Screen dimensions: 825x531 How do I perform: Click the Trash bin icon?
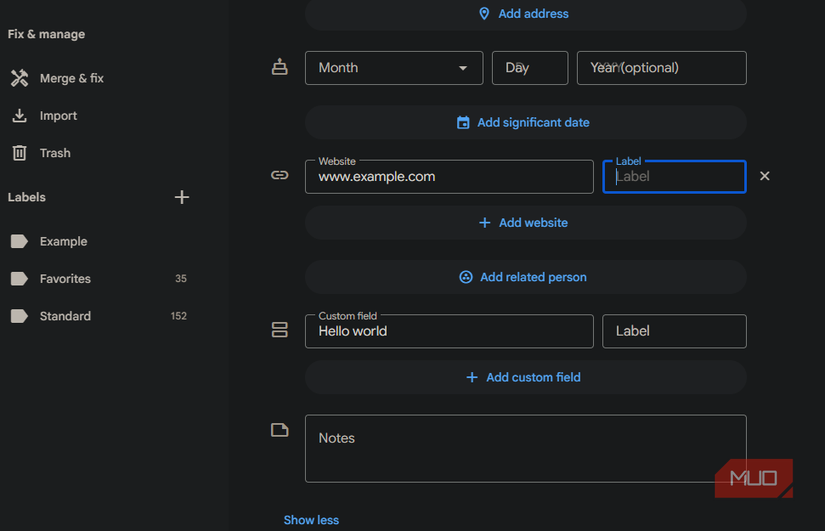[19, 153]
